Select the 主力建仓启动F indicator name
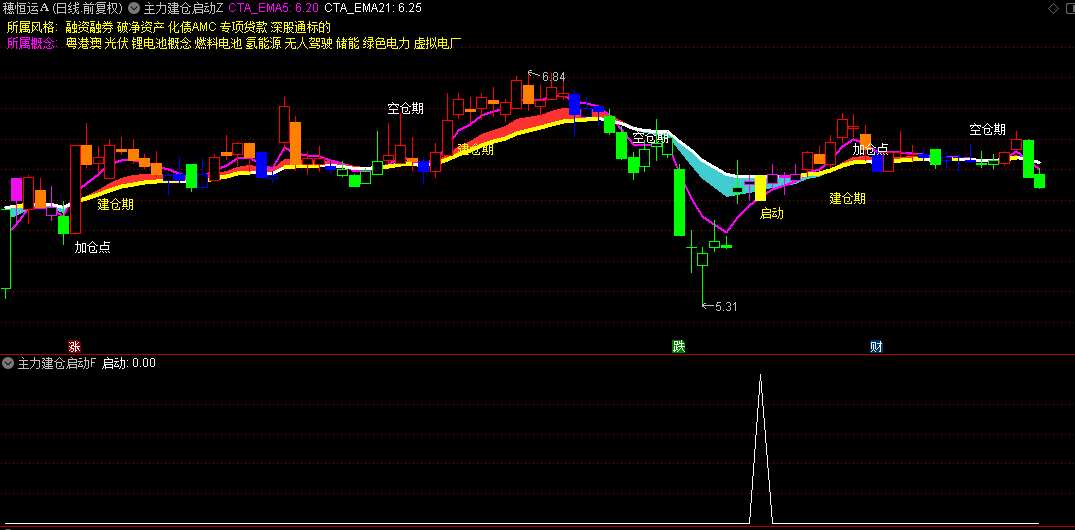Viewport: 1075px width, 530px height. point(57,363)
